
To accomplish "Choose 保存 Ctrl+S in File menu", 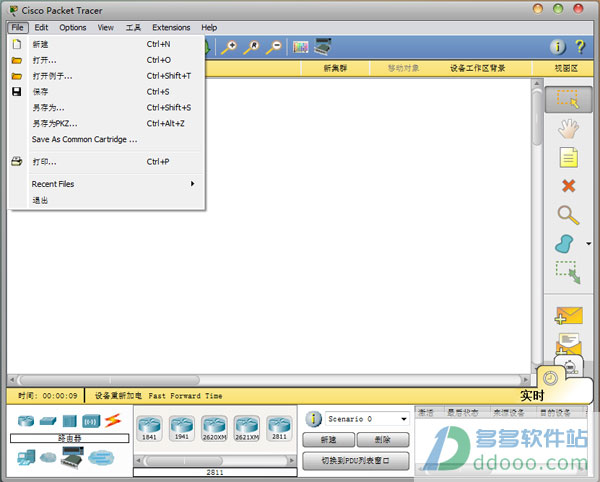I will (x=106, y=92).
